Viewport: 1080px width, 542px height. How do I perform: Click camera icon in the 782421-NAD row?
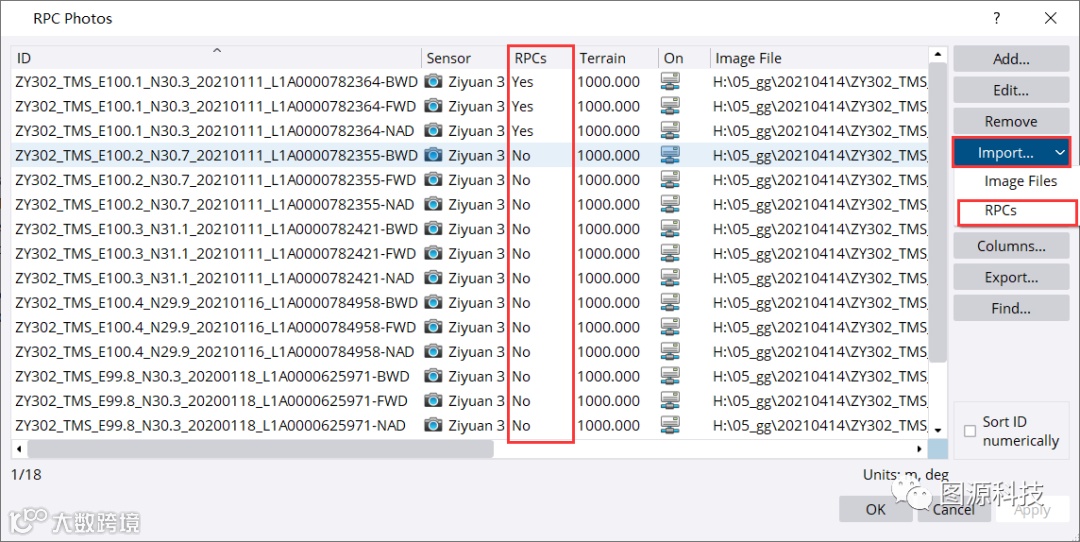click(433, 278)
